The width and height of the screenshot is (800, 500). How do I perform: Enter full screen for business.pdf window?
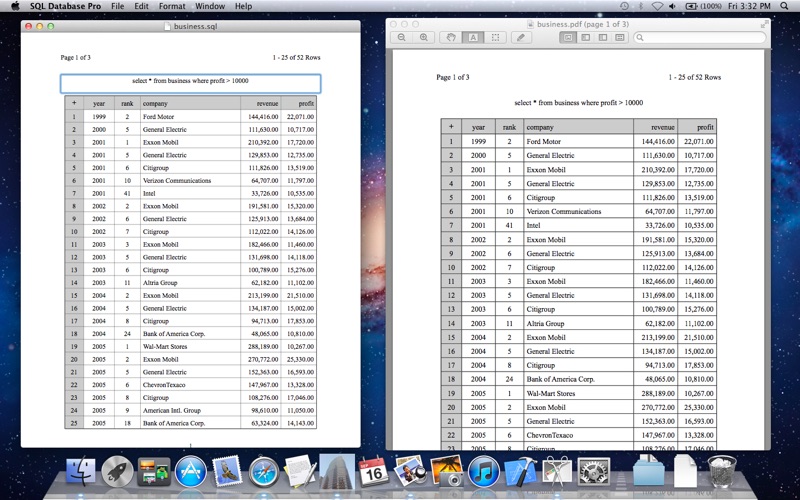coord(764,24)
